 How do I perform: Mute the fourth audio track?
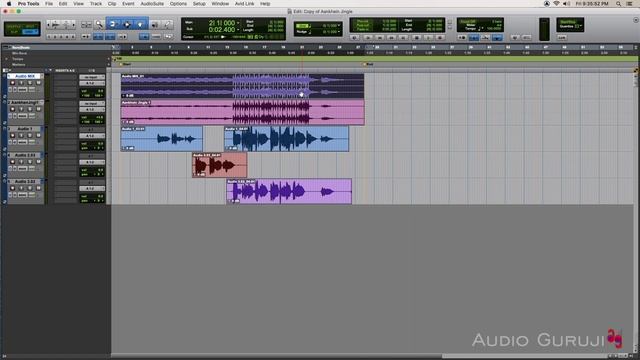click(x=38, y=162)
